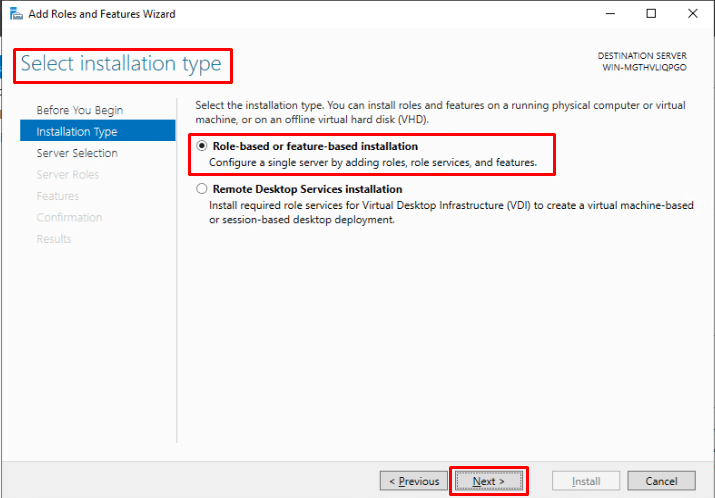Select Role-based or feature-based installation radio button
Image resolution: width=715 pixels, height=498 pixels.
coord(202,146)
